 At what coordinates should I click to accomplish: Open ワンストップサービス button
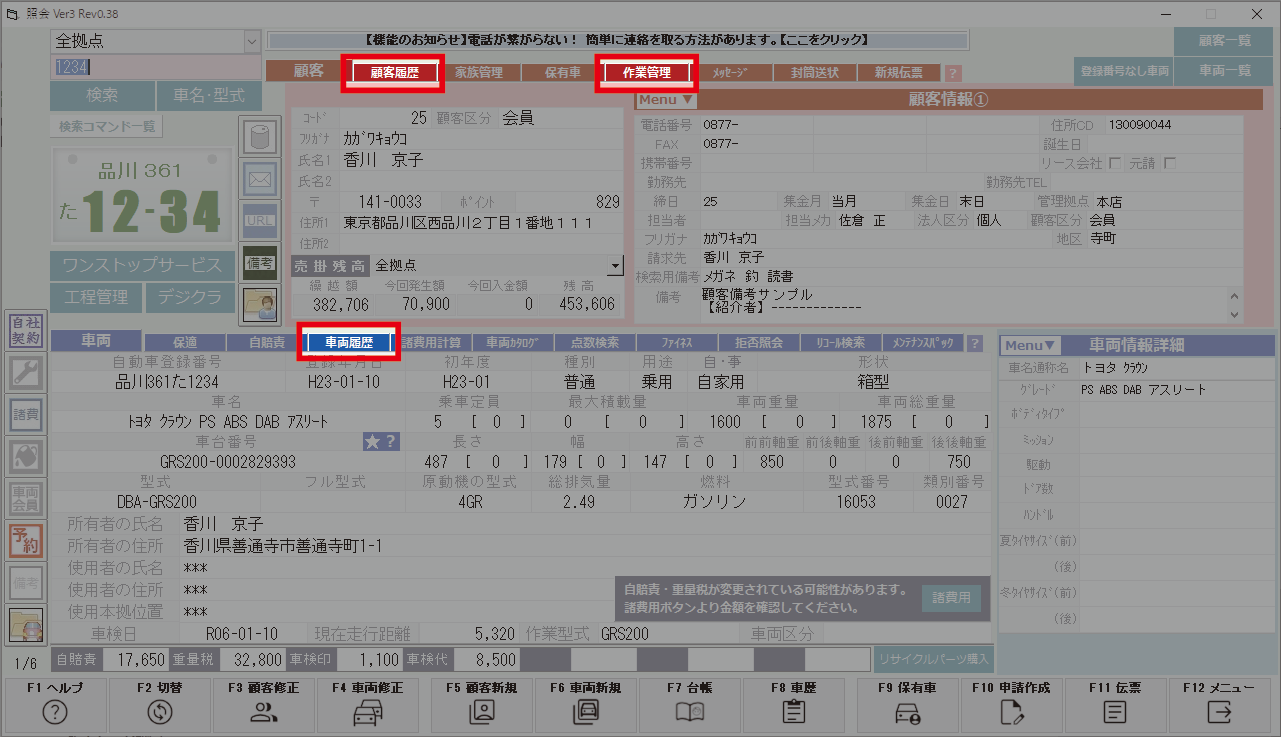click(141, 266)
